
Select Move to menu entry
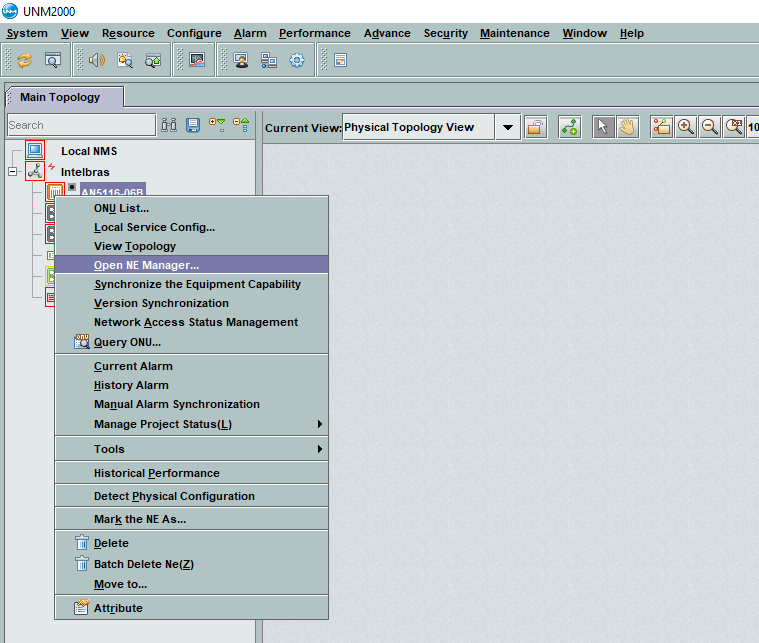pos(192,584)
